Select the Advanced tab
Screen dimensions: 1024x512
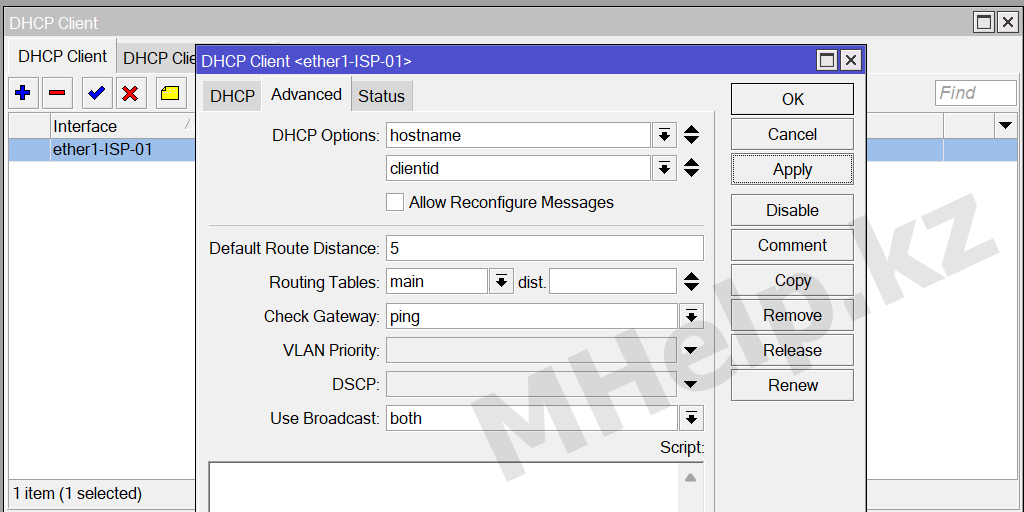pyautogui.click(x=306, y=95)
